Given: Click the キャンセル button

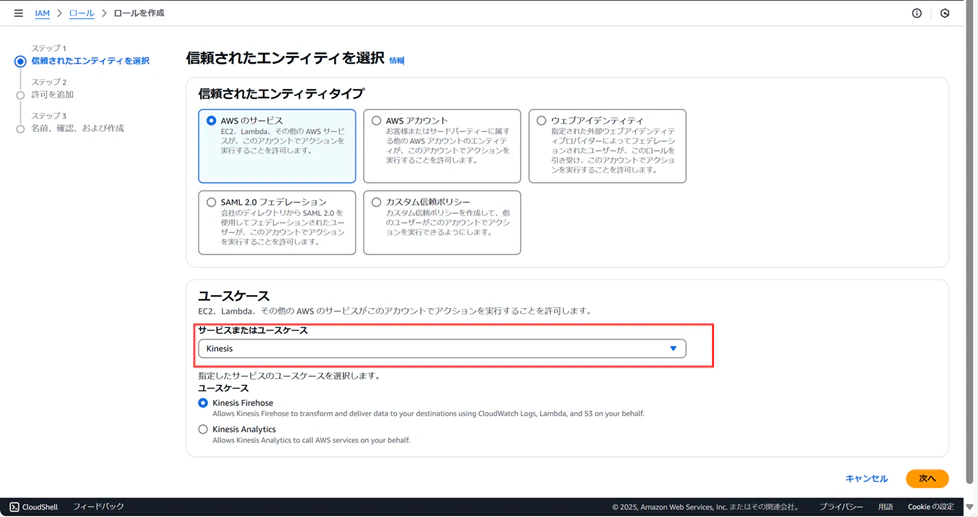Looking at the screenshot, I should tap(866, 478).
